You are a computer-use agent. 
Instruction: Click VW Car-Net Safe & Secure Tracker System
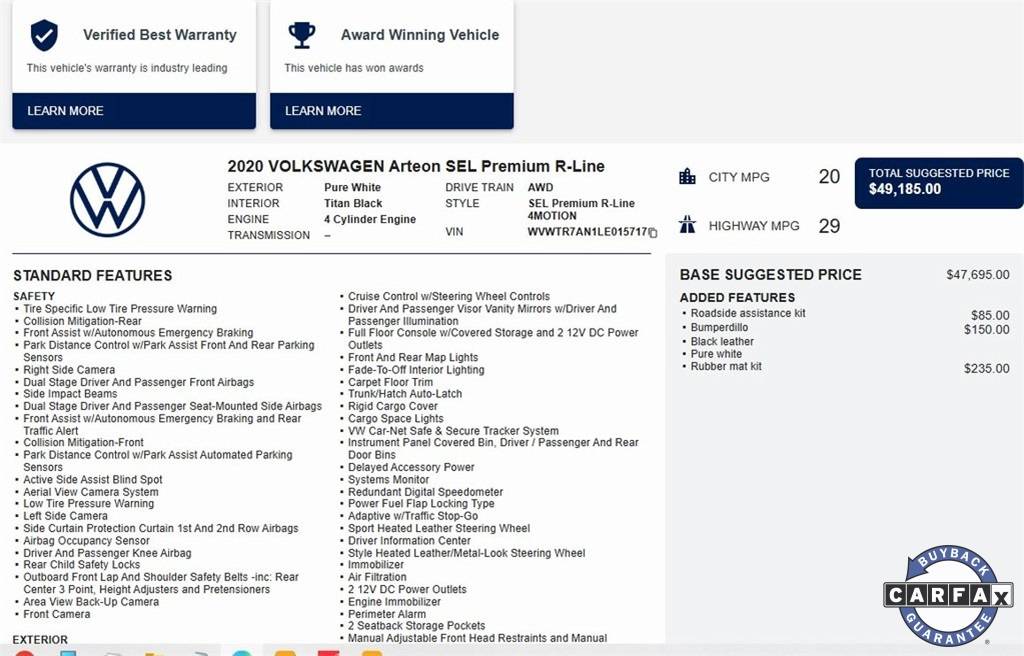pyautogui.click(x=453, y=431)
